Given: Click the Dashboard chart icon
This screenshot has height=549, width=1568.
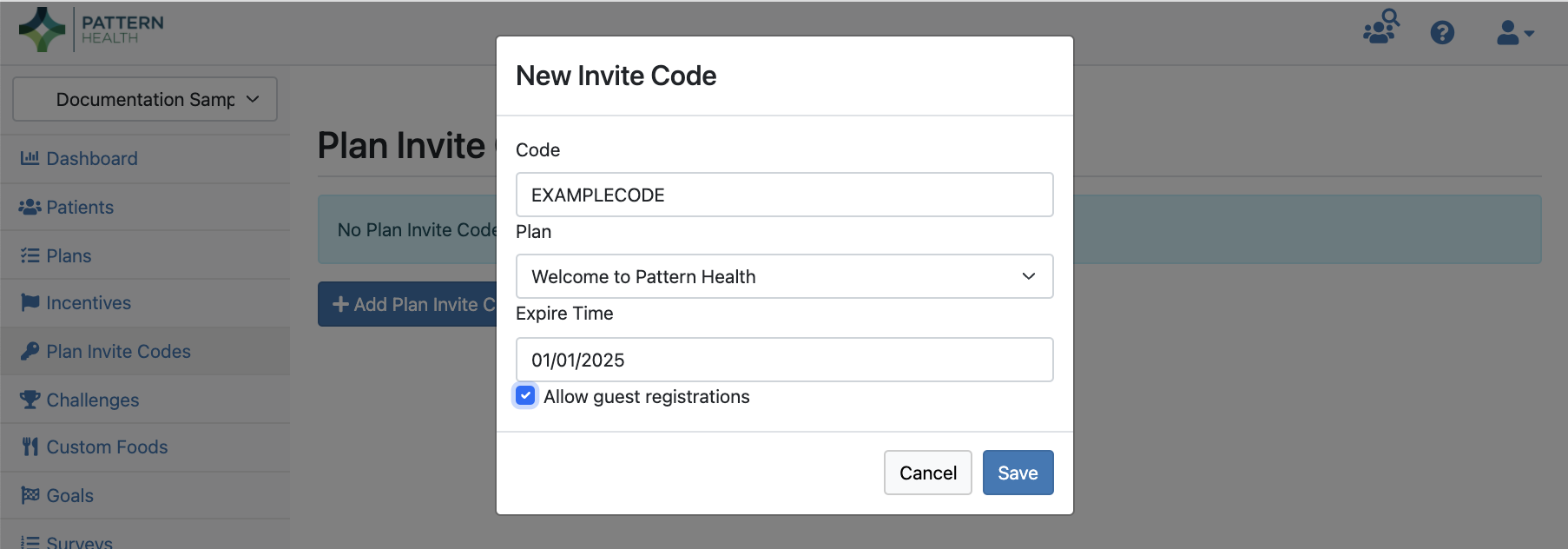Looking at the screenshot, I should point(30,158).
